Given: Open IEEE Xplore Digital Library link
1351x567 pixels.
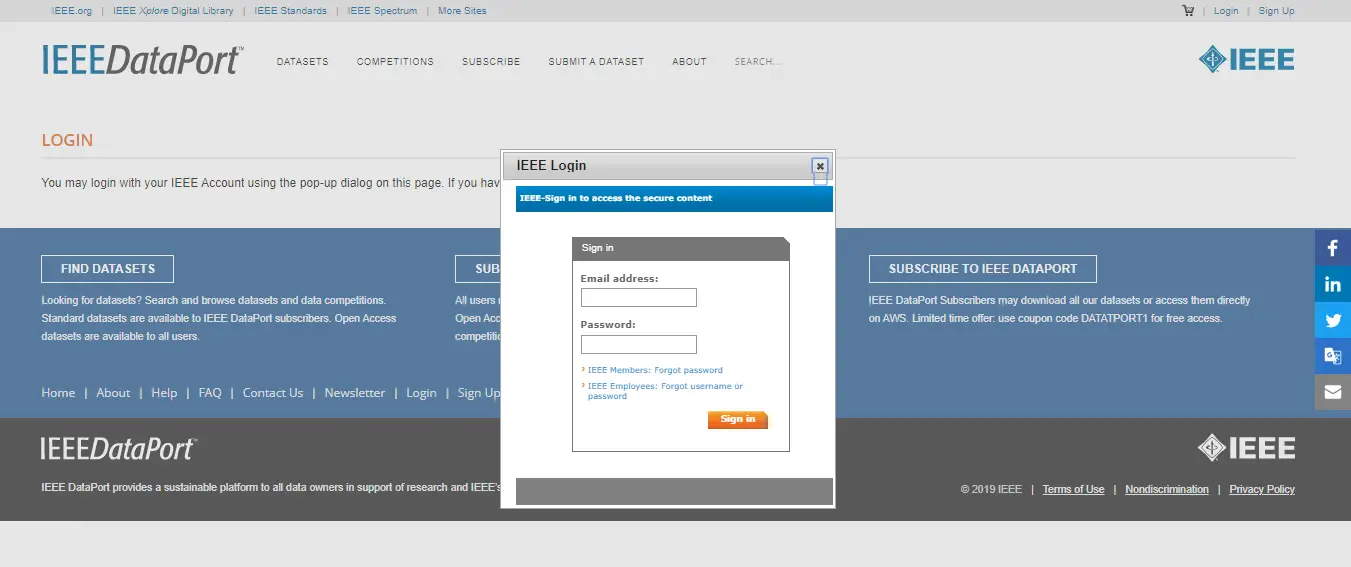Looking at the screenshot, I should pos(173,11).
